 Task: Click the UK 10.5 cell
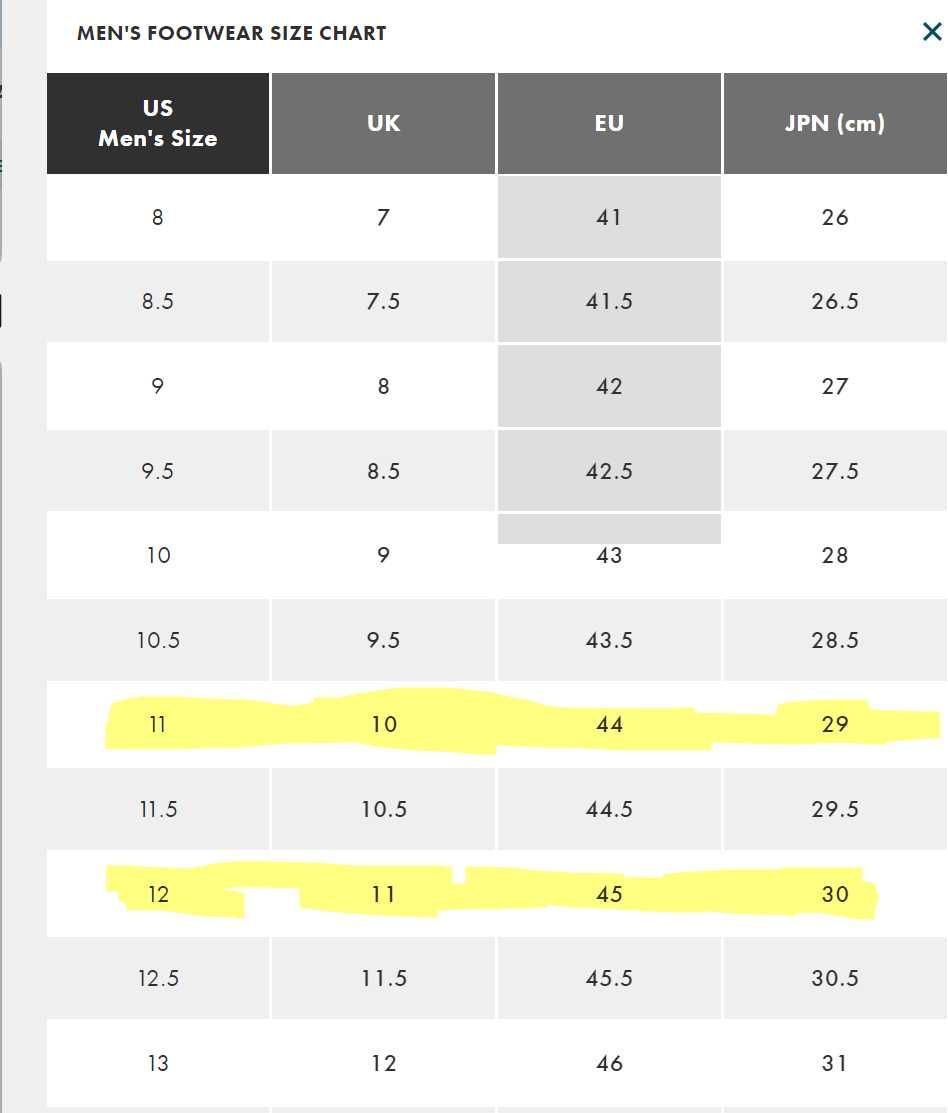pos(383,809)
